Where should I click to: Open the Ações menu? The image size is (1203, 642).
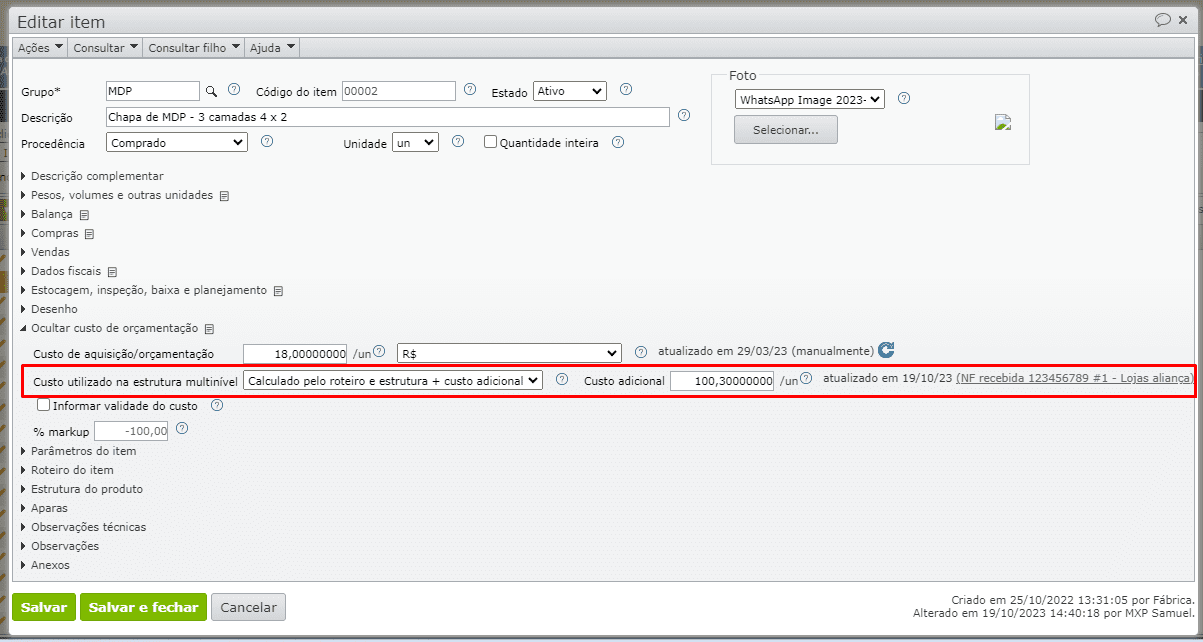click(41, 47)
